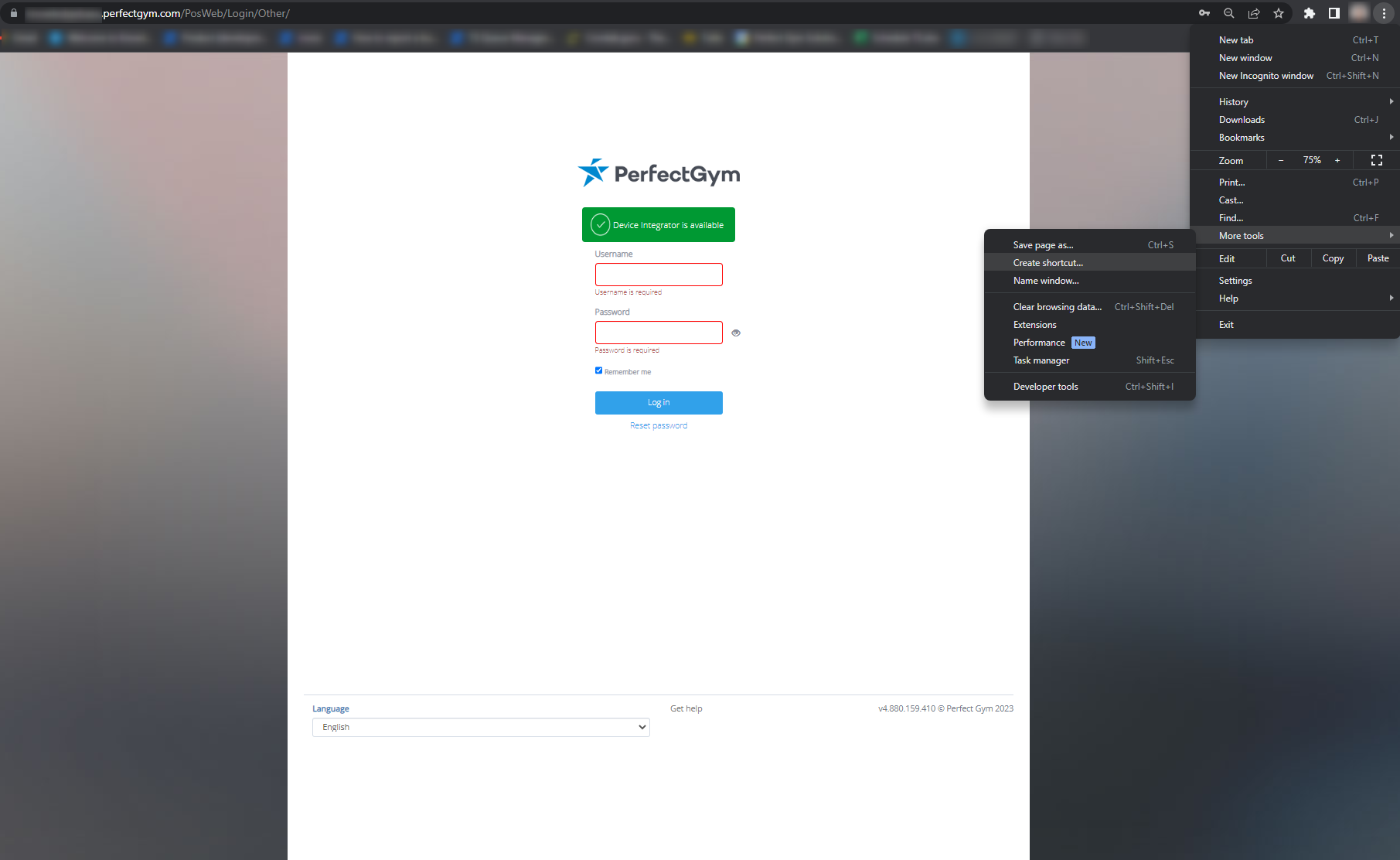Decrease zoom with the minus button
Viewport: 1400px width, 860px height.
[x=1281, y=160]
